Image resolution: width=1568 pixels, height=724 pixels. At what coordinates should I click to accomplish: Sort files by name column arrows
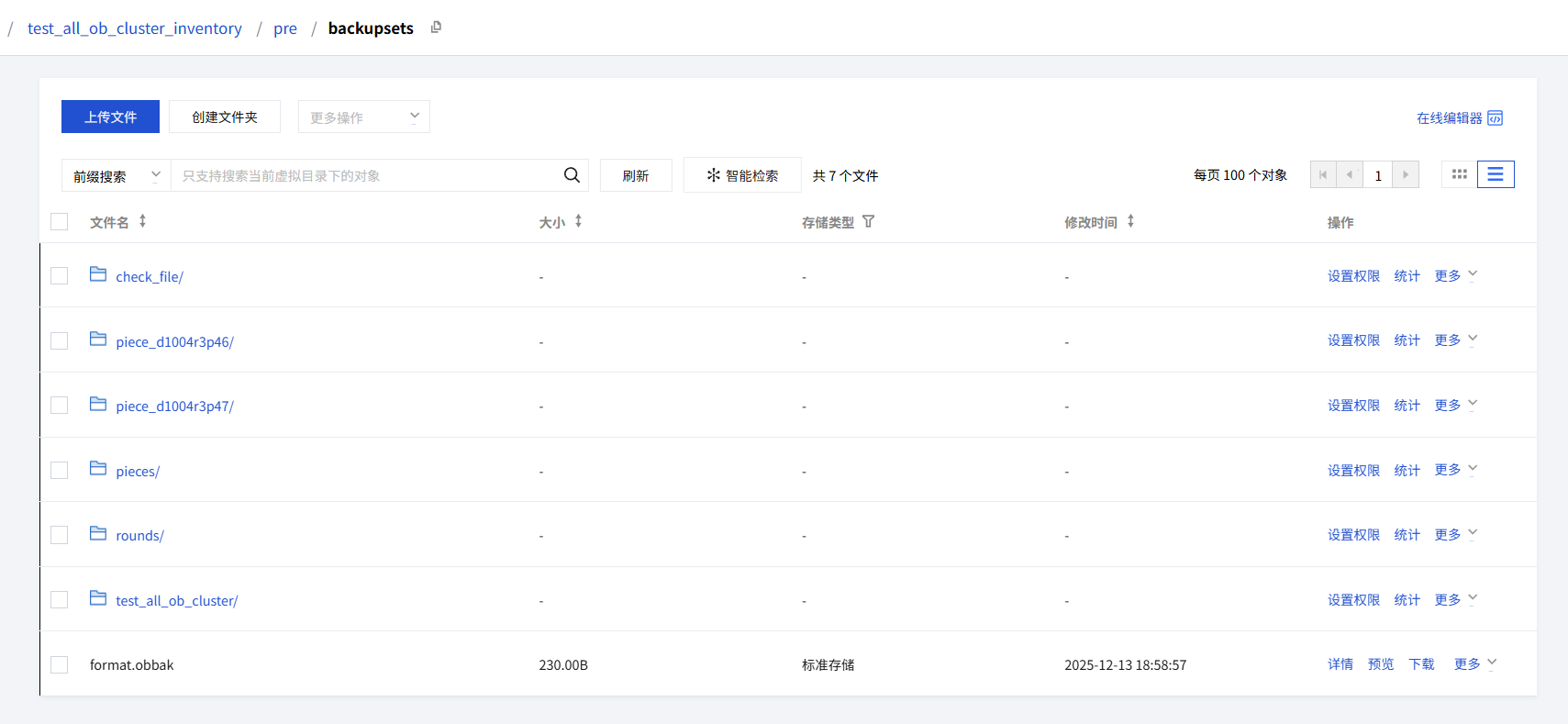143,221
